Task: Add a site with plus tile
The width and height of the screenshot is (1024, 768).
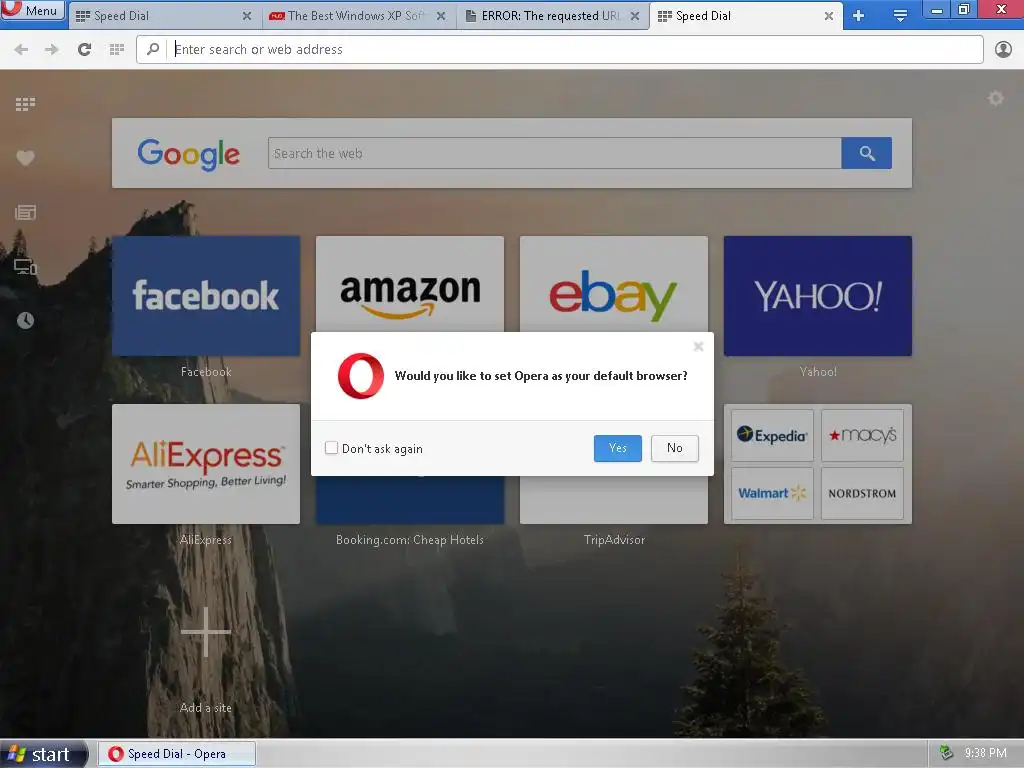Action: 206,632
